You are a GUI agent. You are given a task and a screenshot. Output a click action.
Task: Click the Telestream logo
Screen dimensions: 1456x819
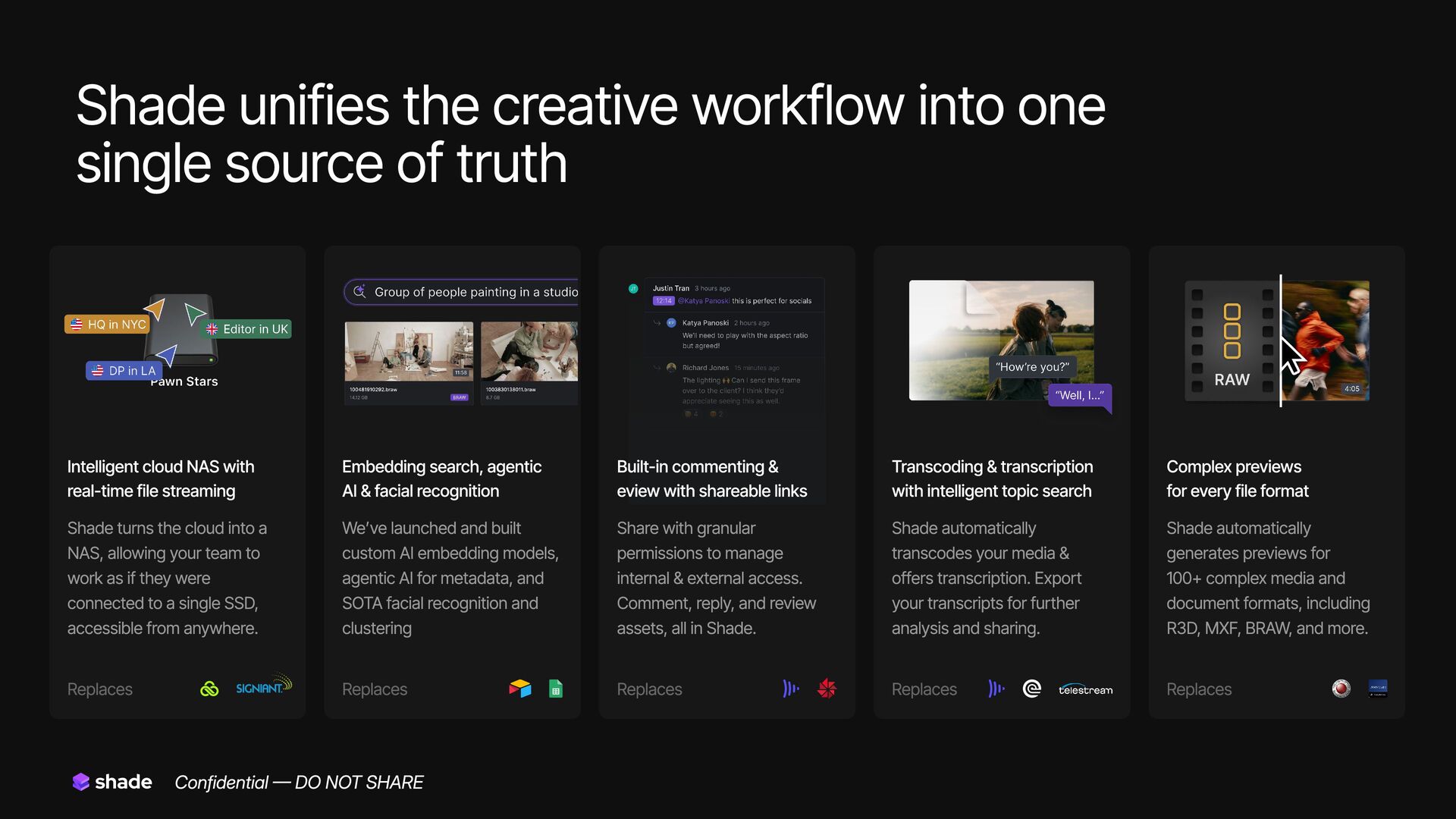pyautogui.click(x=1085, y=689)
